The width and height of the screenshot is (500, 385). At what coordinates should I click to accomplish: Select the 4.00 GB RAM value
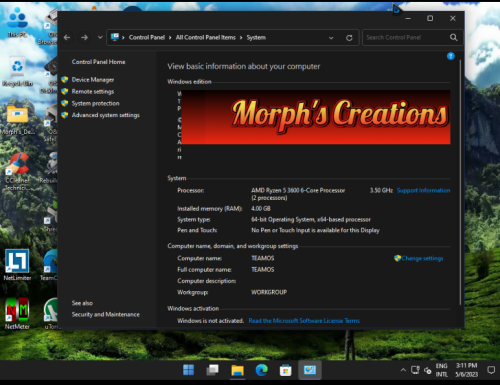[261, 209]
